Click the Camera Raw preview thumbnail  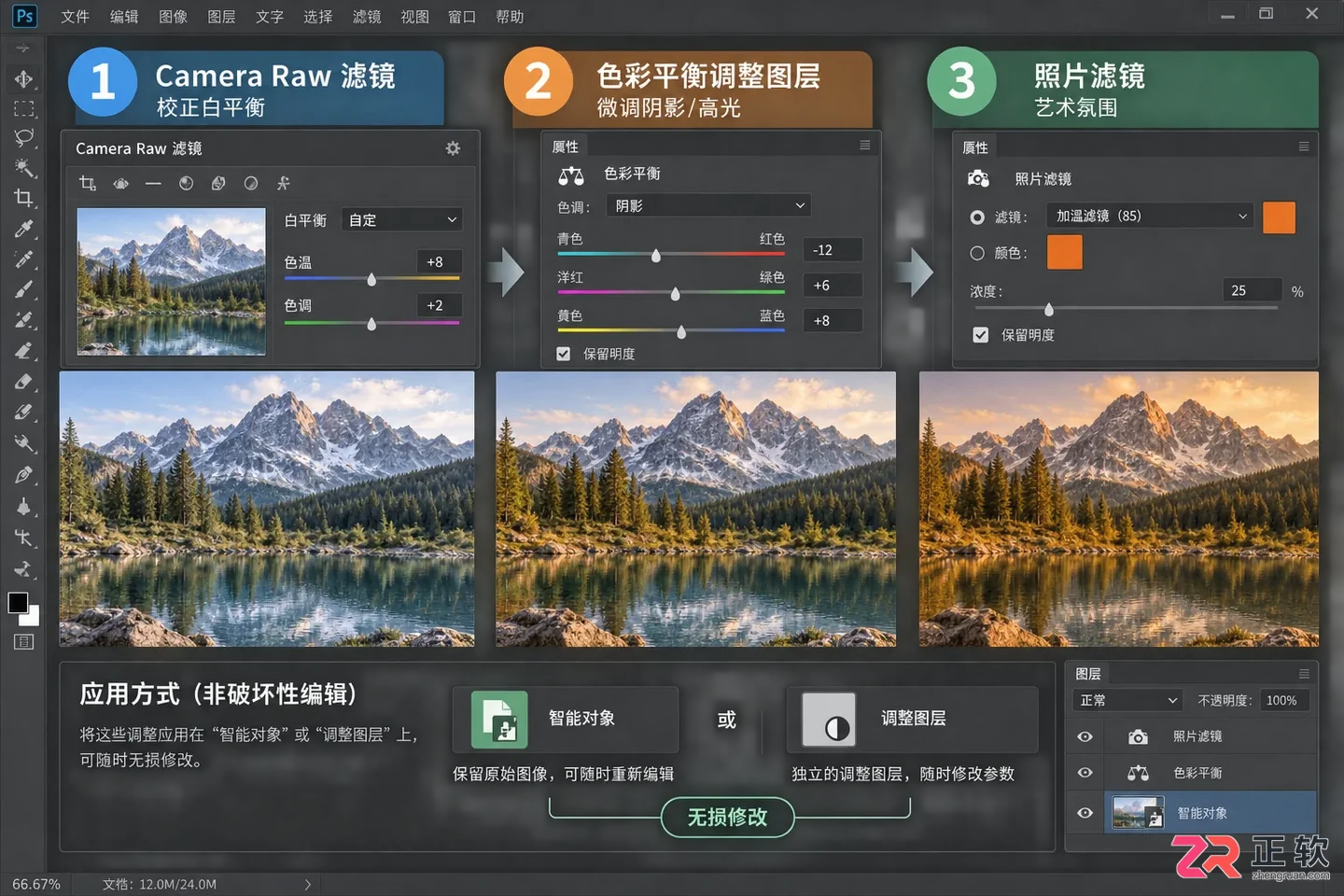pos(171,281)
